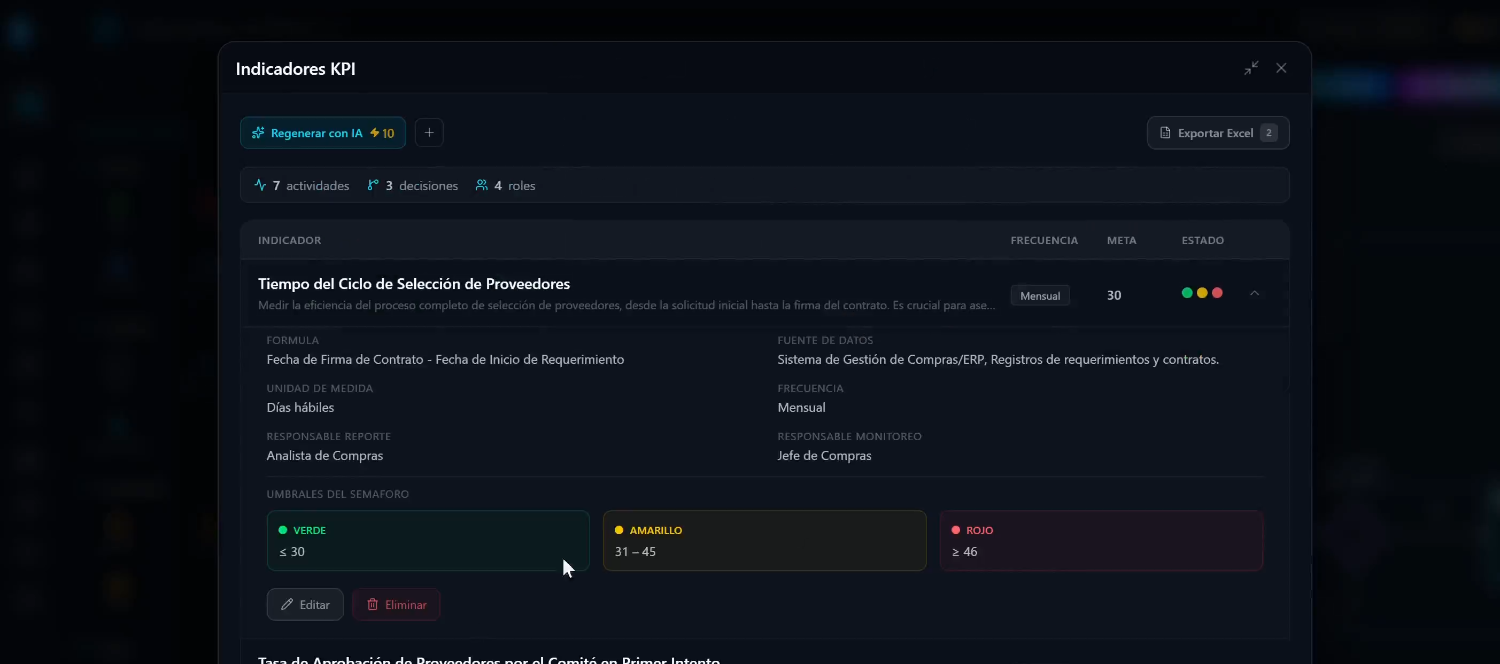Screen dimensions: 1500x664
Task: Click the Sistema de Gestión de Compras/ERP text
Action: point(998,359)
